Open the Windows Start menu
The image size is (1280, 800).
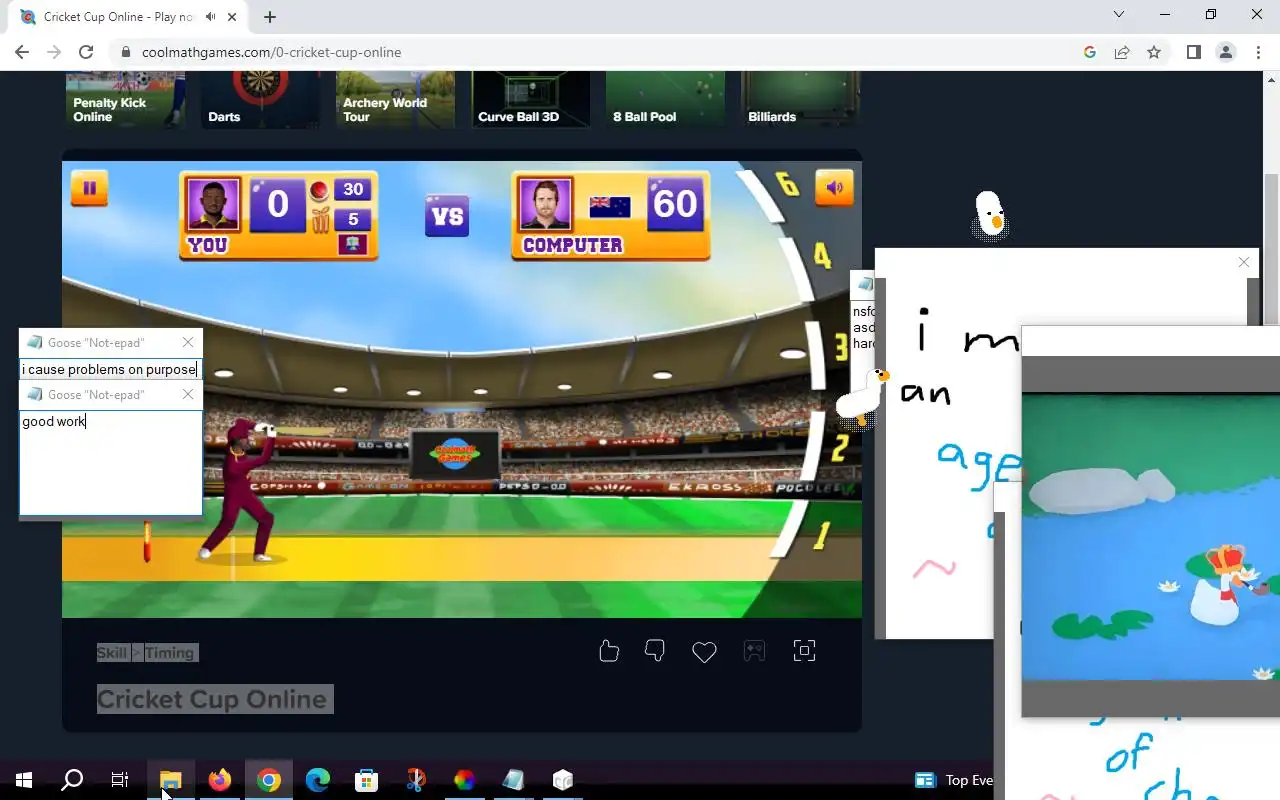click(24, 780)
